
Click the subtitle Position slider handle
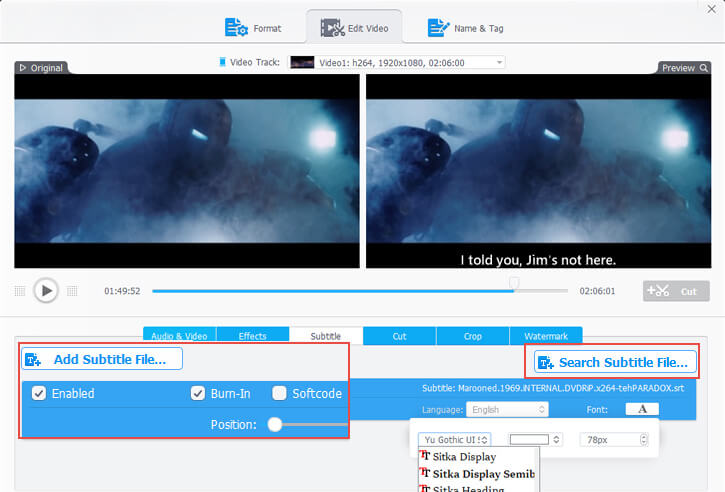tap(275, 424)
